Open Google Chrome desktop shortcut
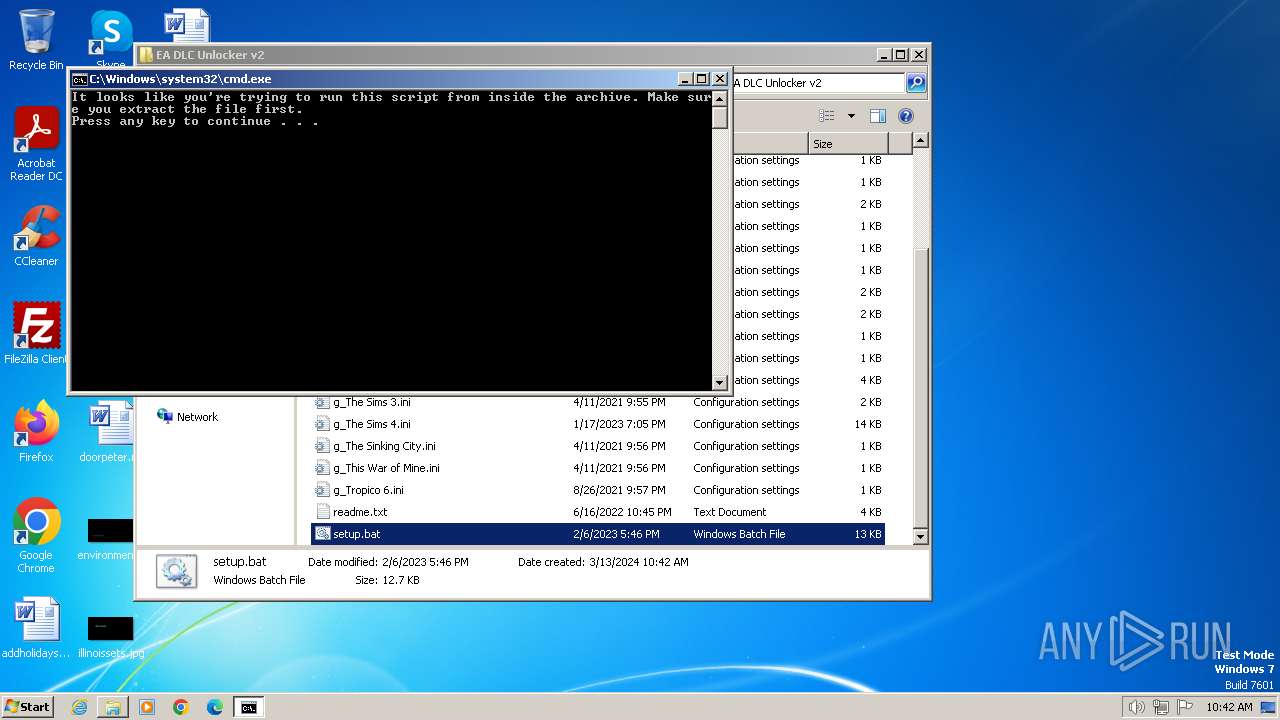The width and height of the screenshot is (1280, 720). click(x=36, y=536)
